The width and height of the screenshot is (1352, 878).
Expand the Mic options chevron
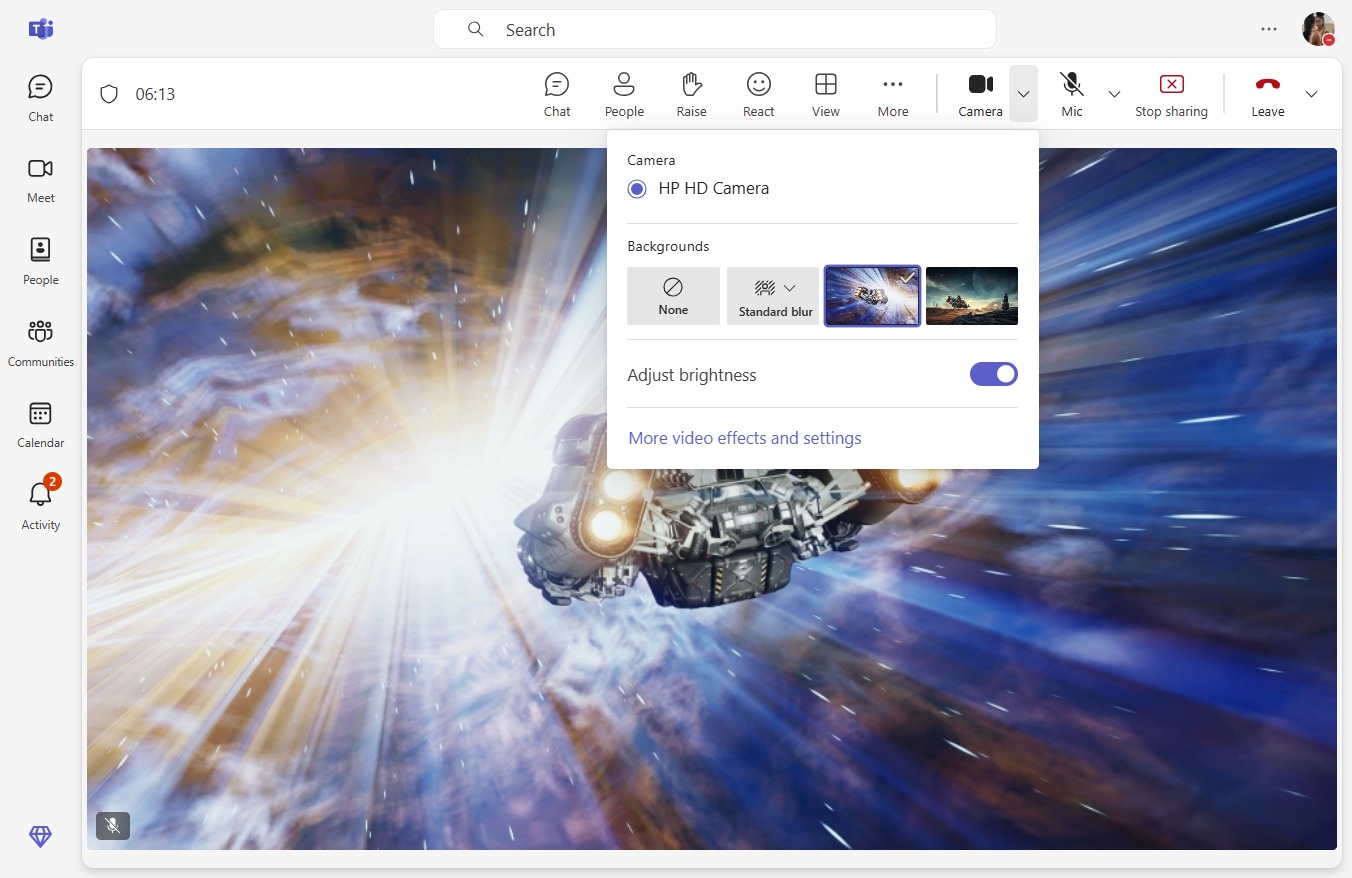(1114, 94)
